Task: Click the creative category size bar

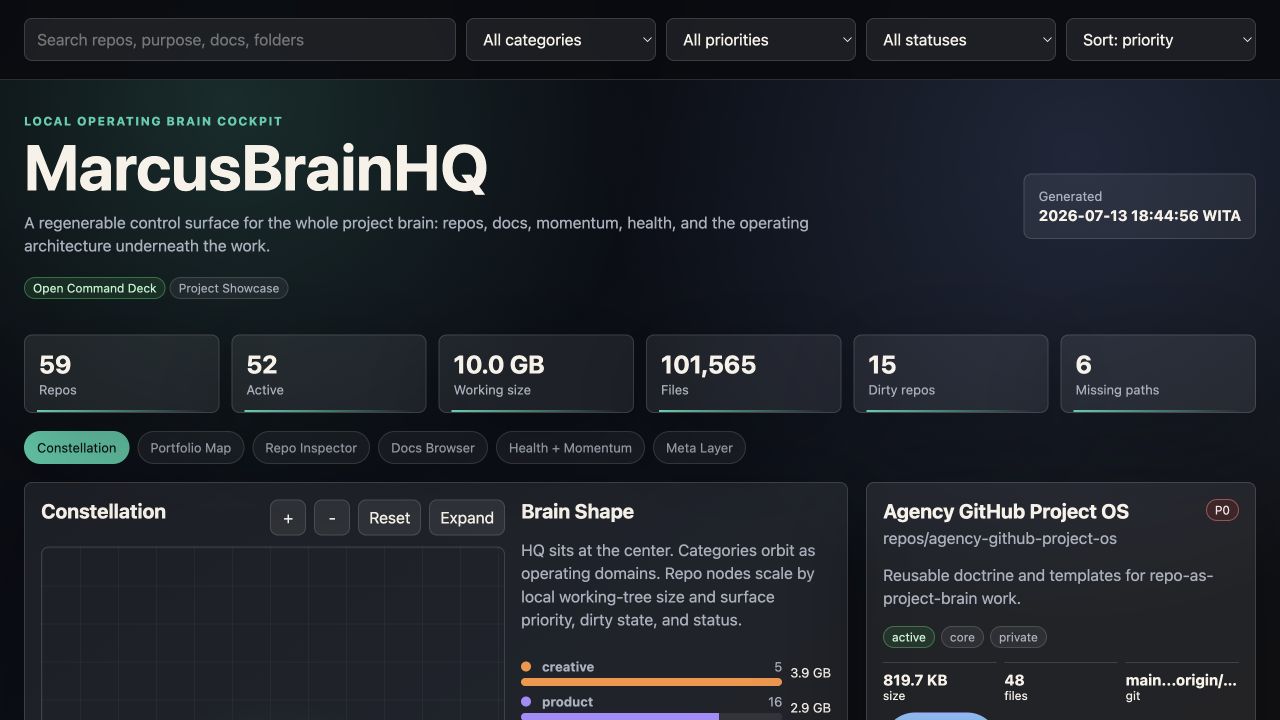Action: click(651, 682)
